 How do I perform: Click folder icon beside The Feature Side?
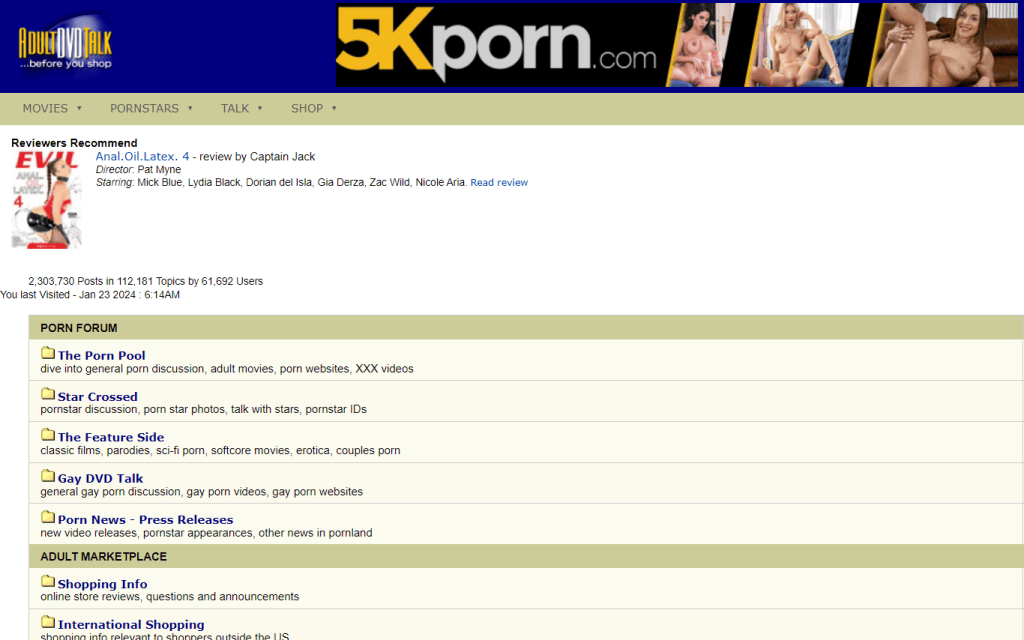[48, 435]
